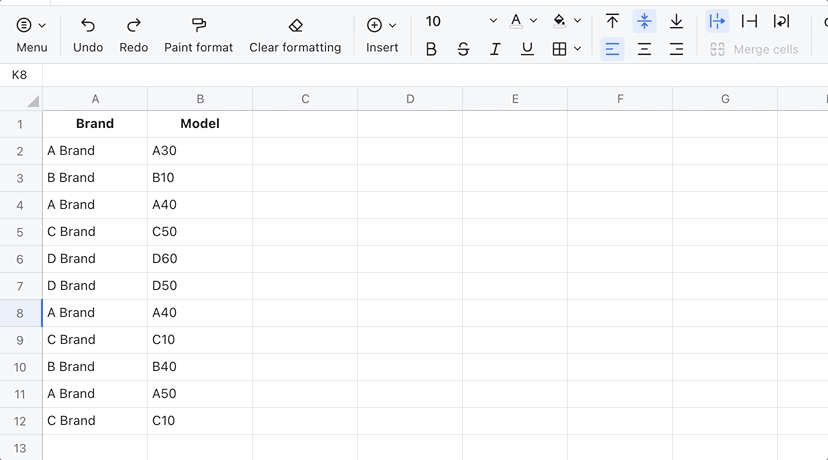Click the Clear formatting eraser

pyautogui.click(x=295, y=25)
